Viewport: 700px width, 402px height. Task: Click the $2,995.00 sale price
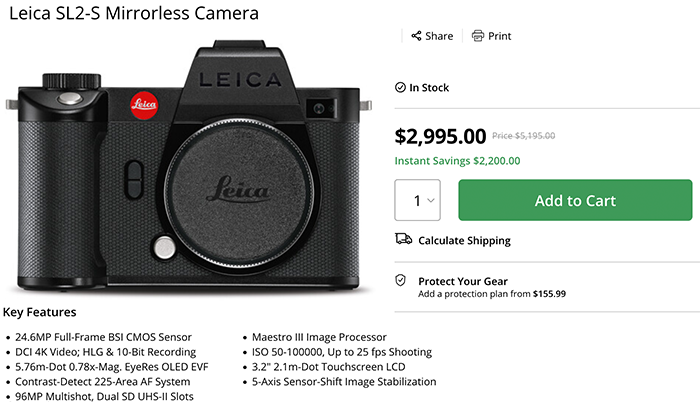point(441,135)
